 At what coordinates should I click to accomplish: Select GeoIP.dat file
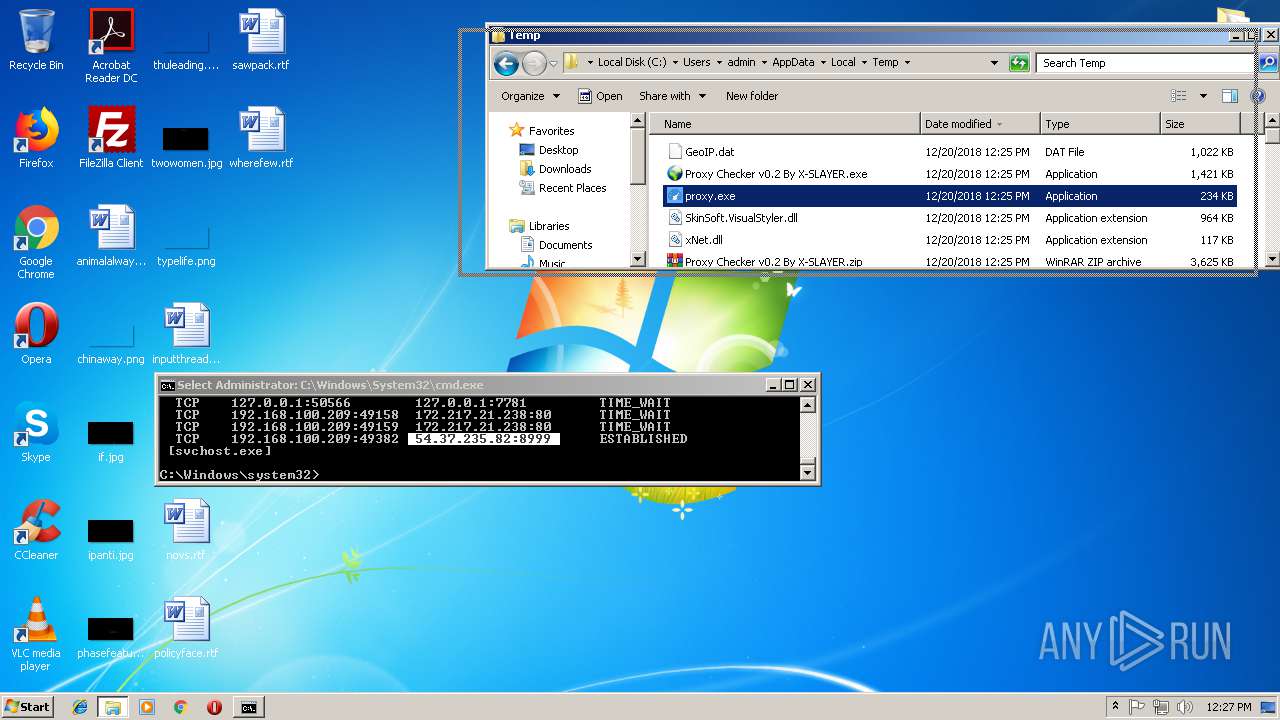pyautogui.click(x=950, y=152)
